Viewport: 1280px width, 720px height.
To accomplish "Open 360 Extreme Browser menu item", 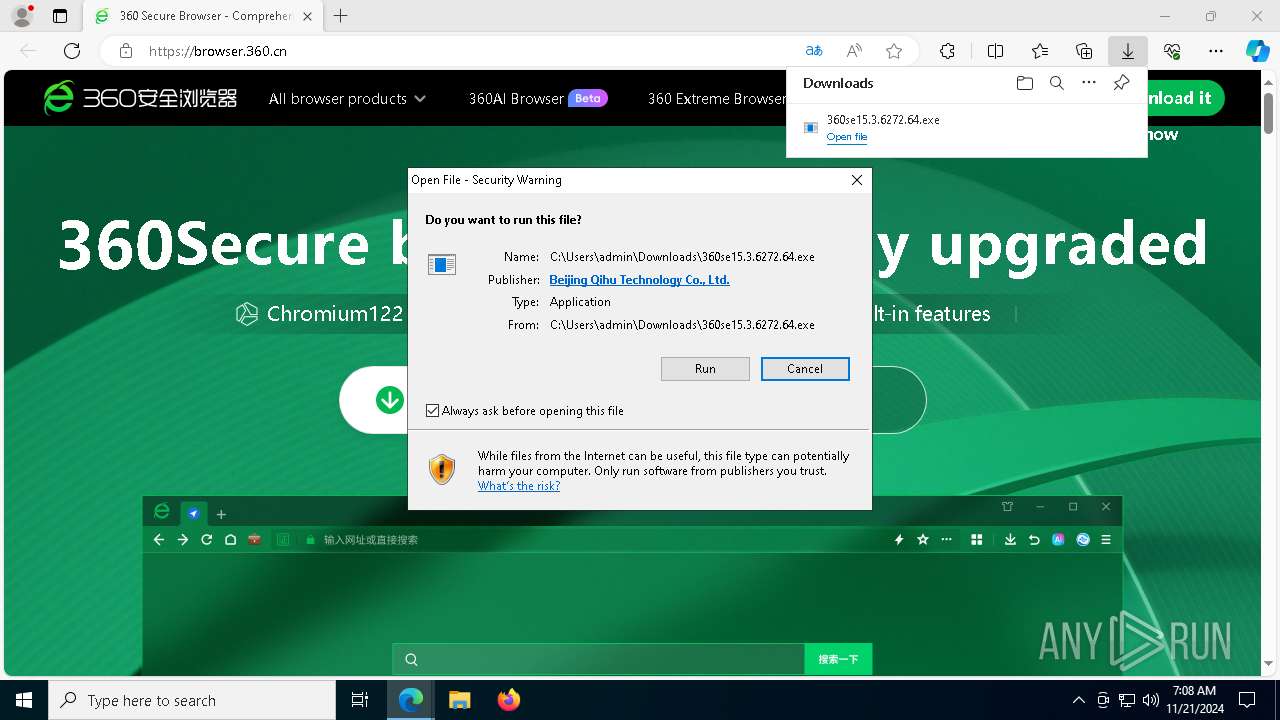I will [717, 98].
